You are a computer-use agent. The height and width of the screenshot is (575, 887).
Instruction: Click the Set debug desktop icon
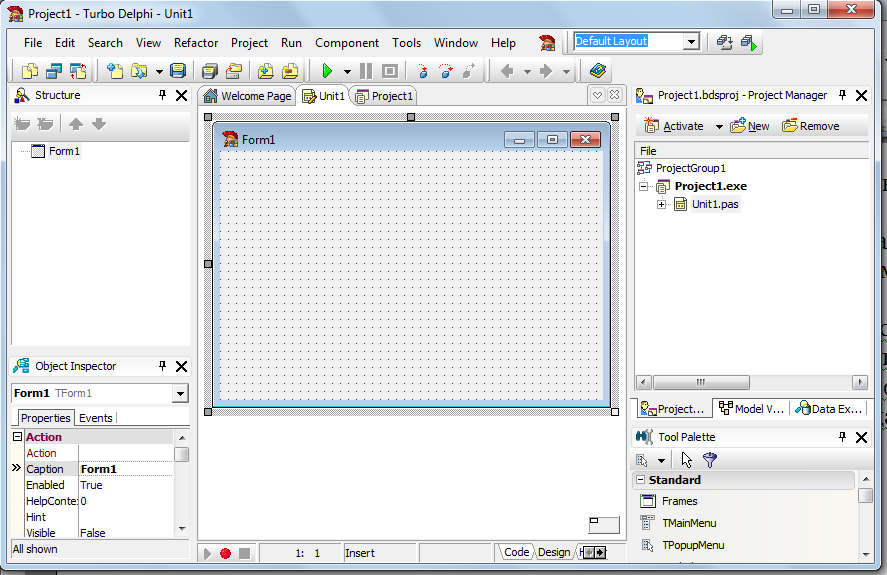[x=748, y=42]
